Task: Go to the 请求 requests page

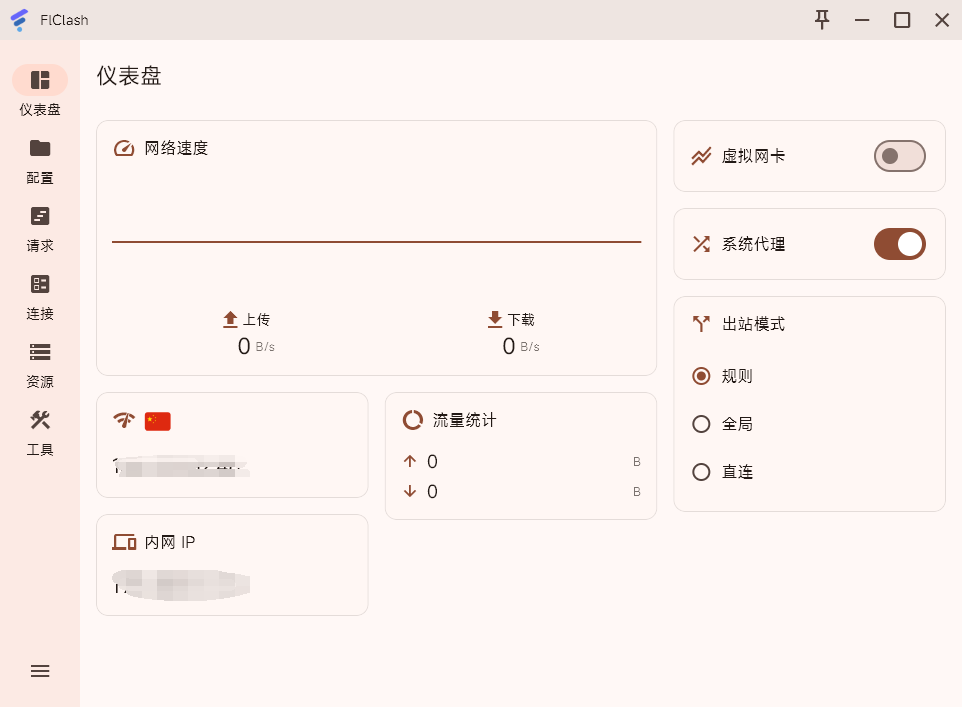Action: [x=40, y=217]
